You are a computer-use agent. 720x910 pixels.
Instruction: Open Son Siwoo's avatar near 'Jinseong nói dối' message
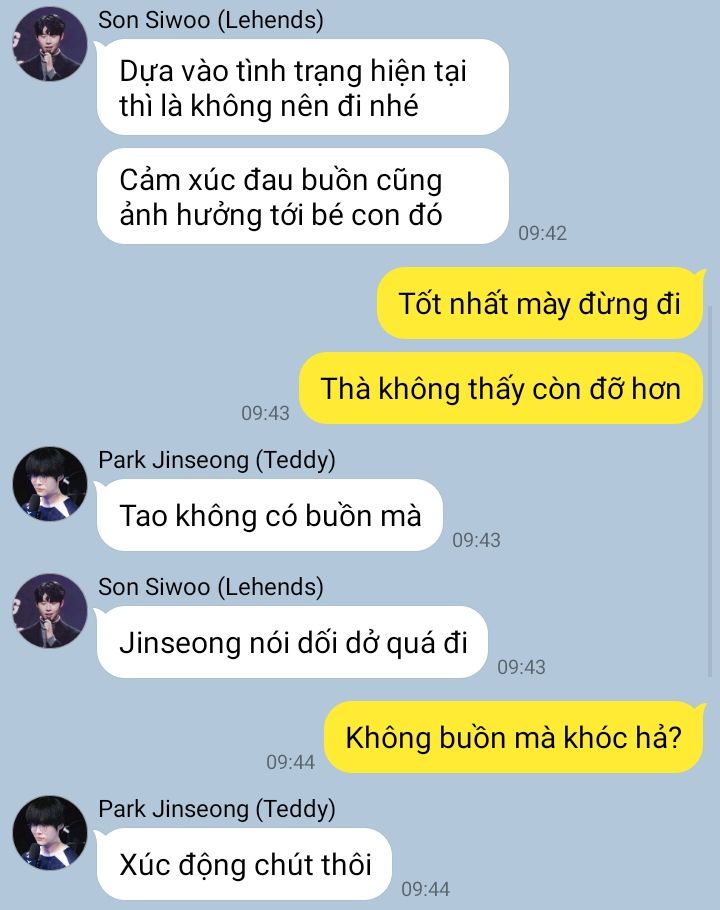(50, 611)
